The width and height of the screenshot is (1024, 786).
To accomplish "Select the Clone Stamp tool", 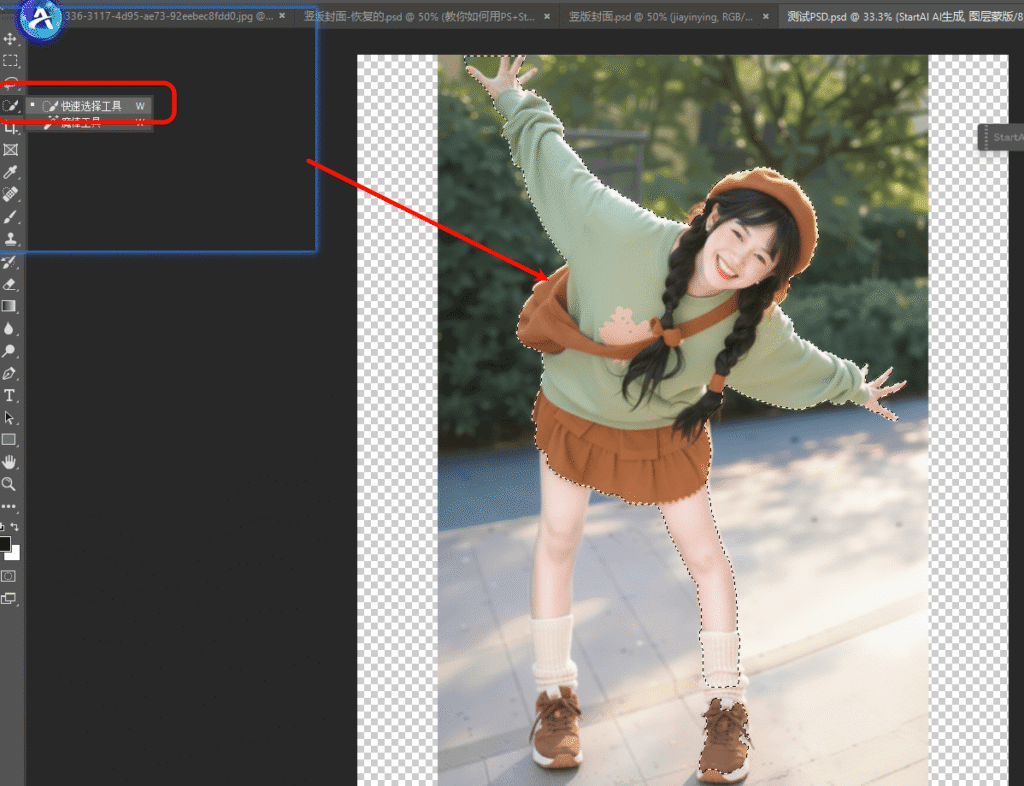I will (x=11, y=239).
